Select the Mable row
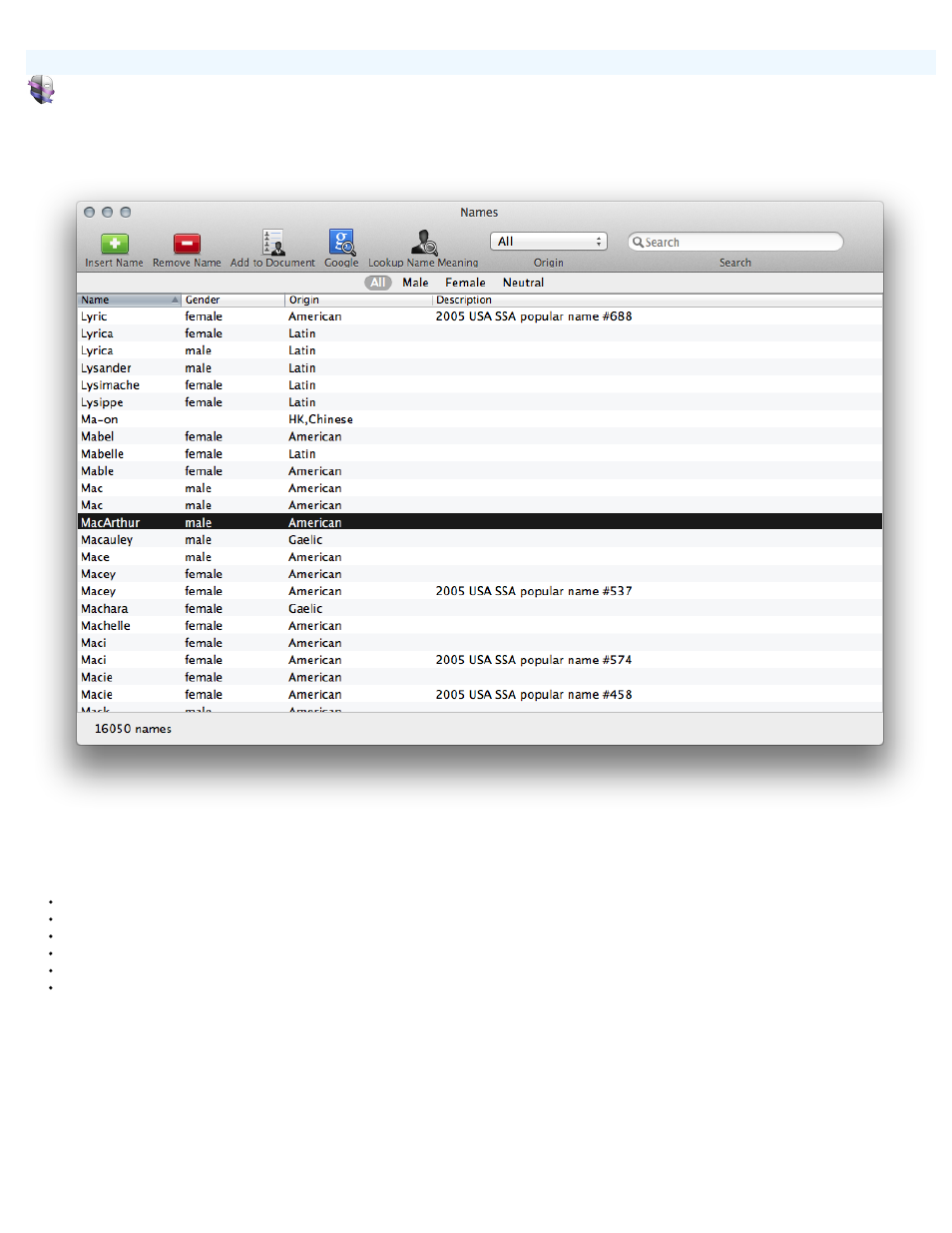This screenshot has height=1233, width=952. coord(480,471)
